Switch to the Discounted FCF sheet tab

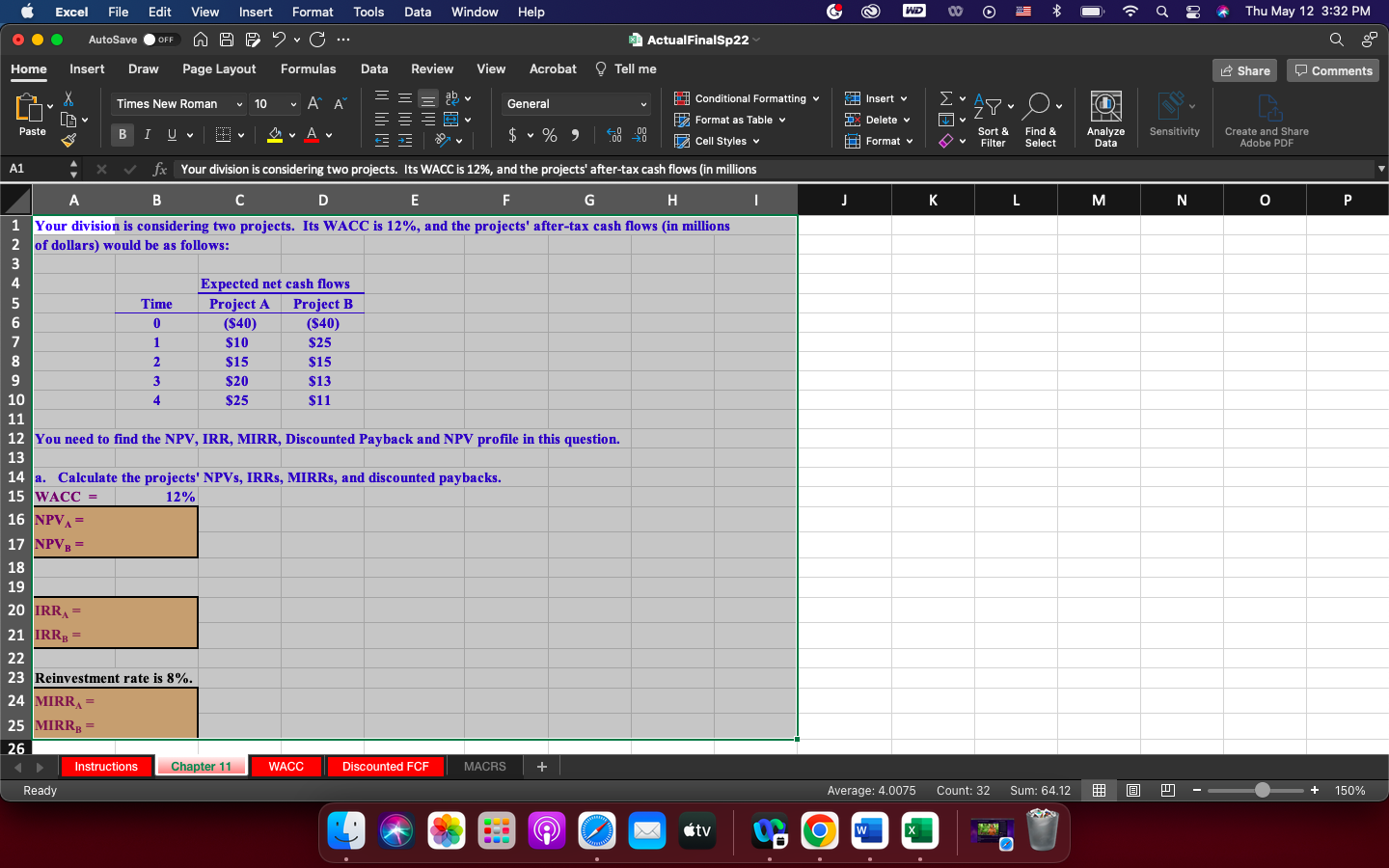tap(385, 767)
